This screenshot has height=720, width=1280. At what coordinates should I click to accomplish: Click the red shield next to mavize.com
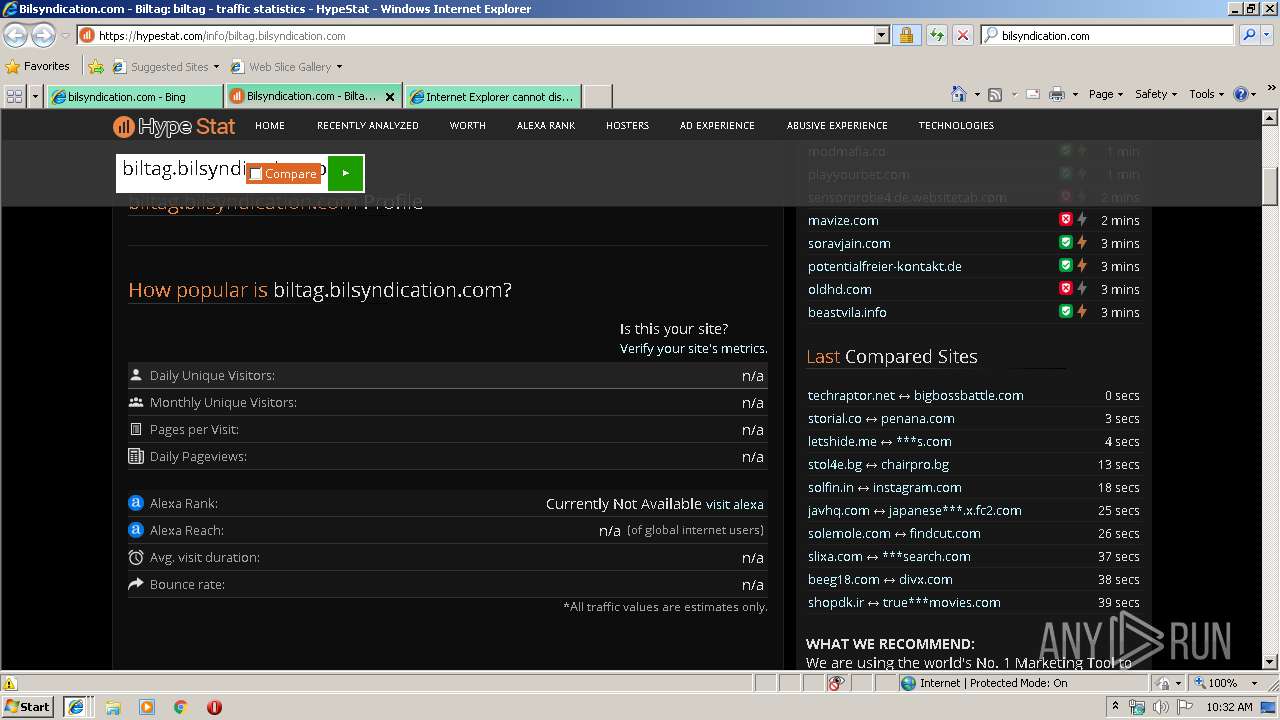[1066, 220]
